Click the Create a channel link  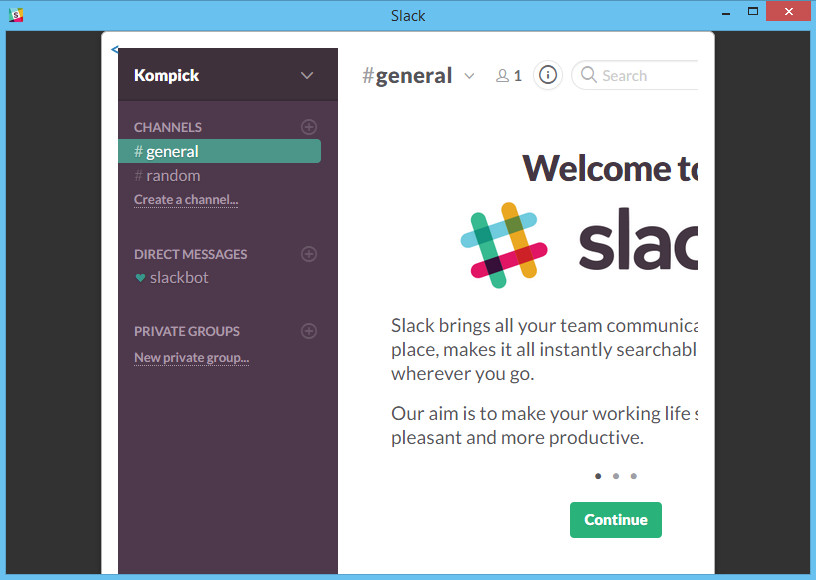(x=186, y=200)
